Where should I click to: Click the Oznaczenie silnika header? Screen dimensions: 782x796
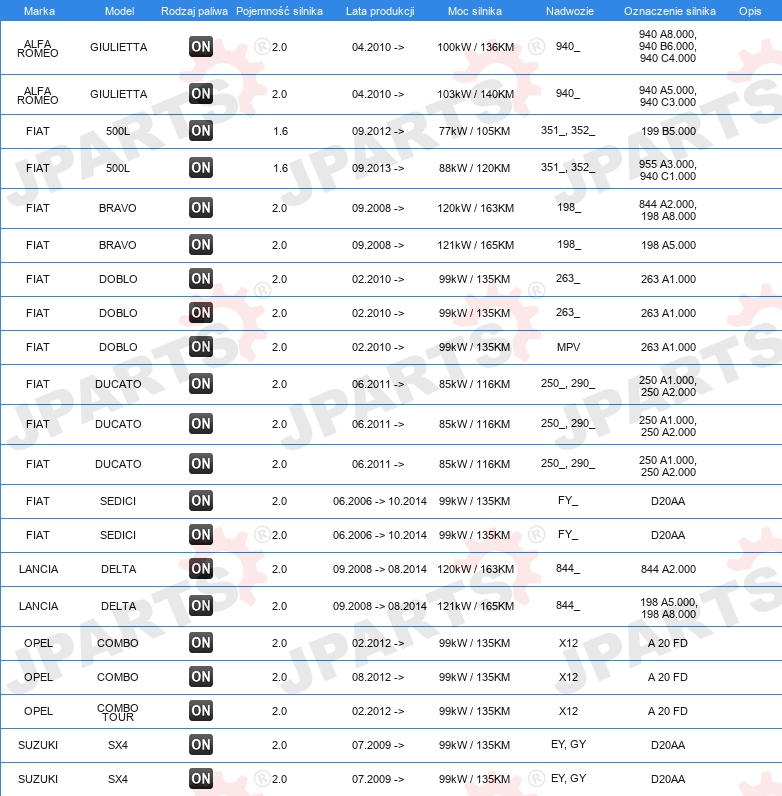[x=670, y=11]
